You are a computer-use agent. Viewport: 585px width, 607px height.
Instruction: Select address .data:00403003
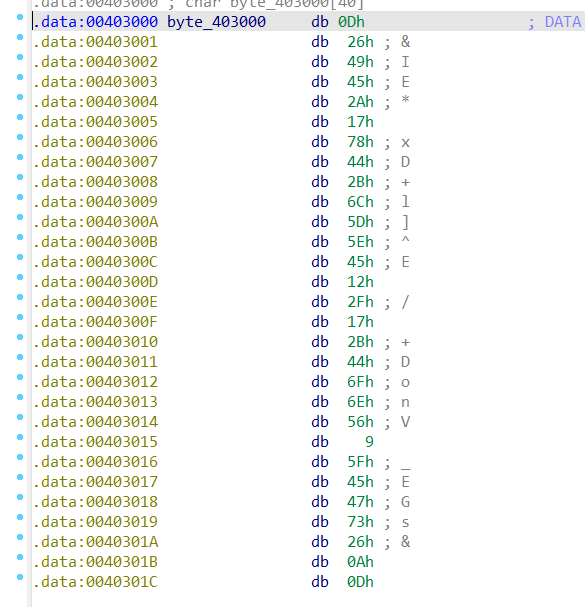click(x=95, y=82)
